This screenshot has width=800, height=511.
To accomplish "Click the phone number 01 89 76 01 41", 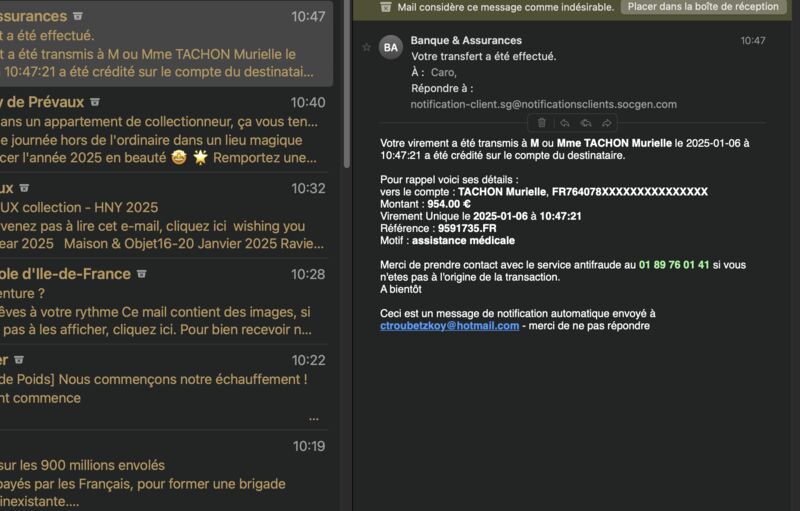I will click(674, 265).
